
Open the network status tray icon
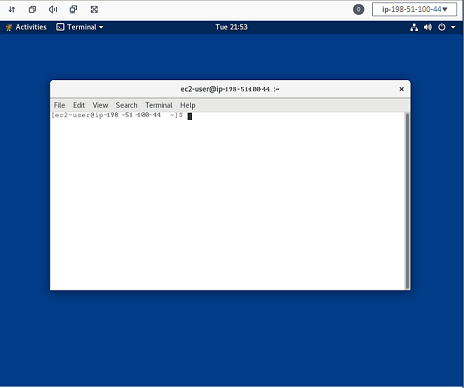point(414,27)
